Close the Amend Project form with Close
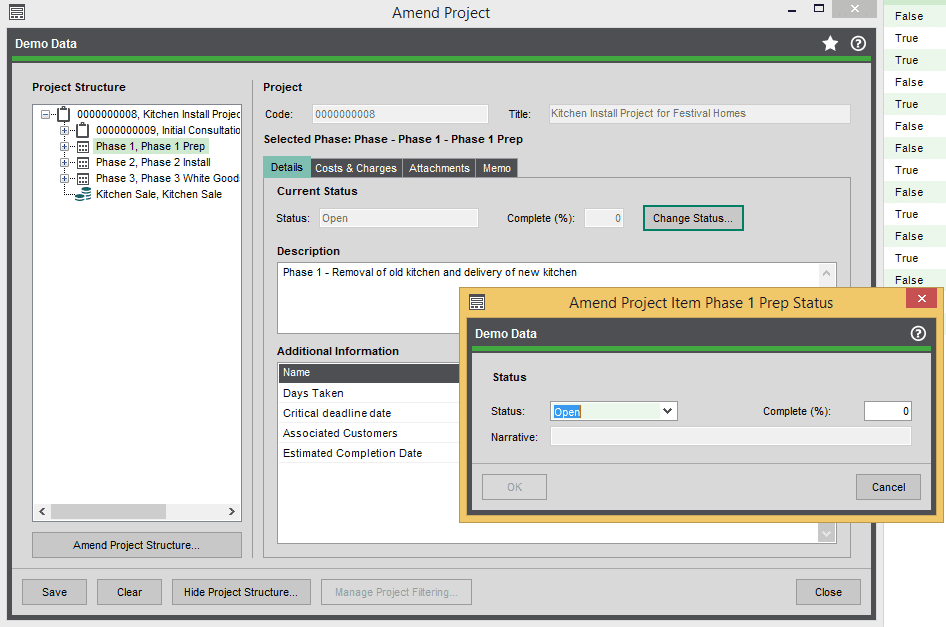 828,592
